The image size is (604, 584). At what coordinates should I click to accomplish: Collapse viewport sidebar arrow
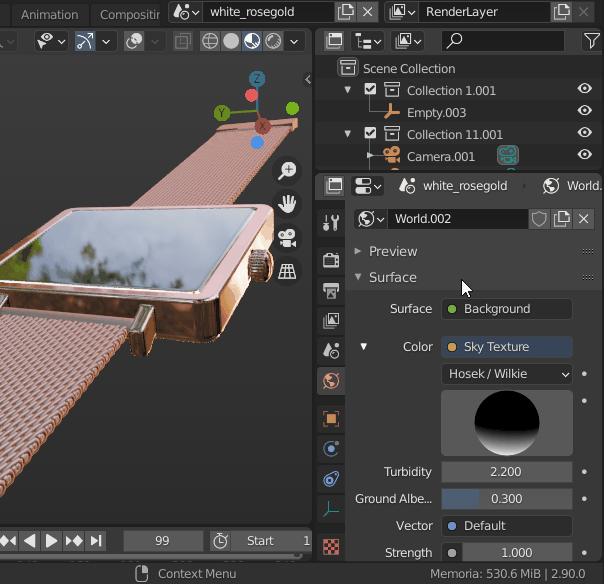(x=307, y=80)
